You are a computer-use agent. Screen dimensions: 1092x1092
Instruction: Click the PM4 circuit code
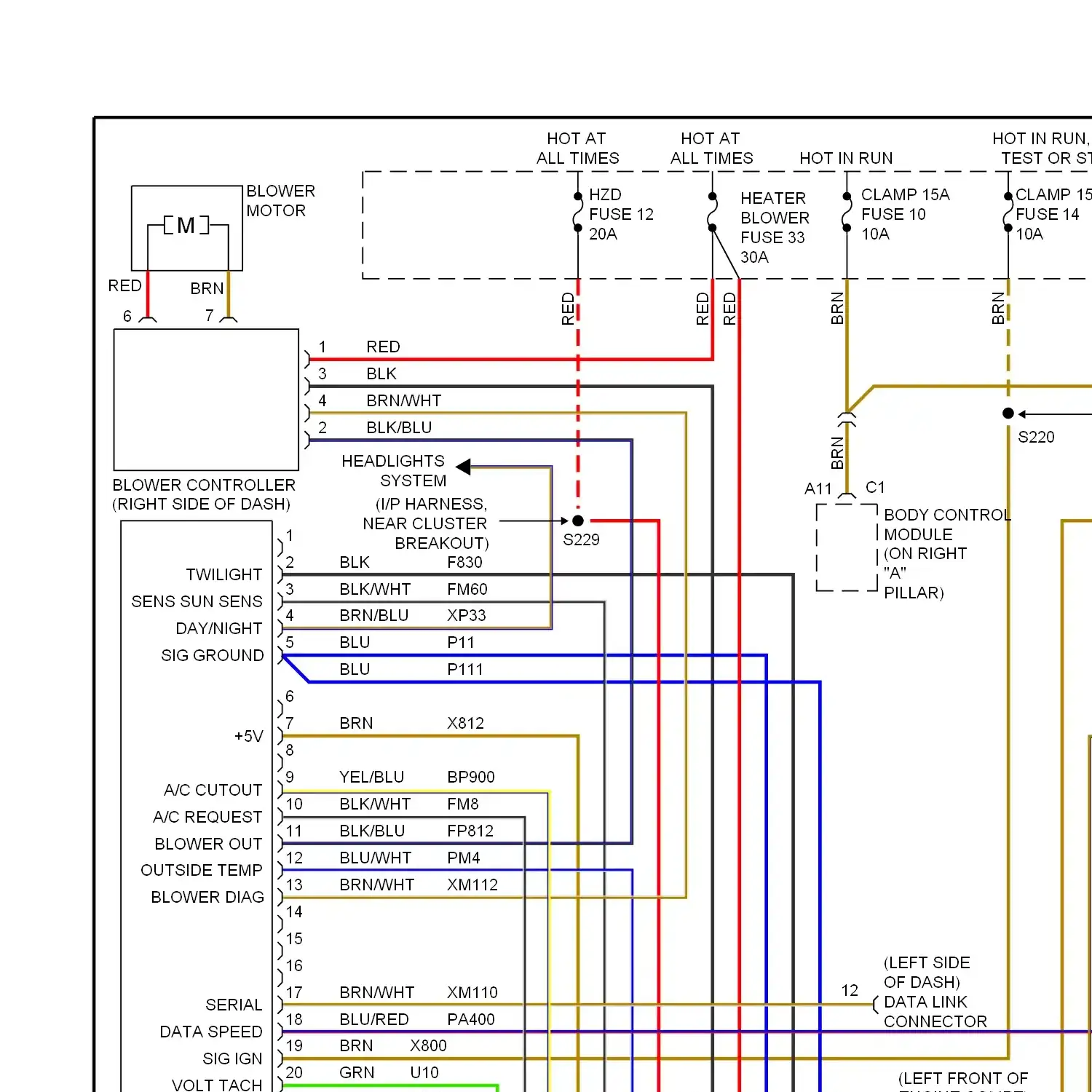click(x=464, y=858)
